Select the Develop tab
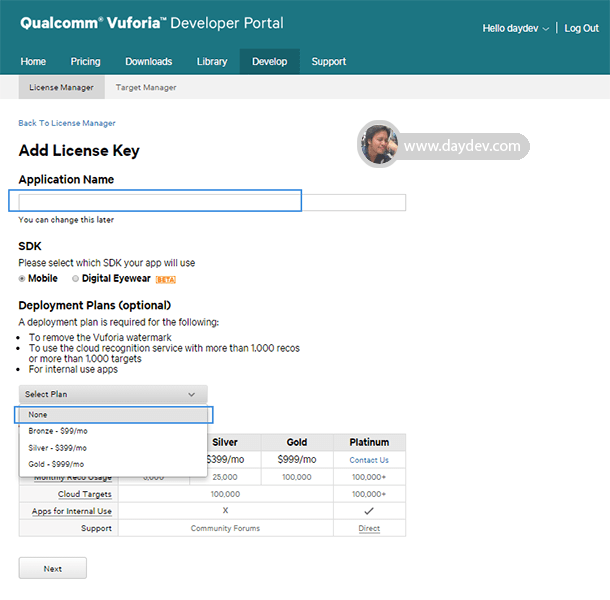 pos(270,61)
